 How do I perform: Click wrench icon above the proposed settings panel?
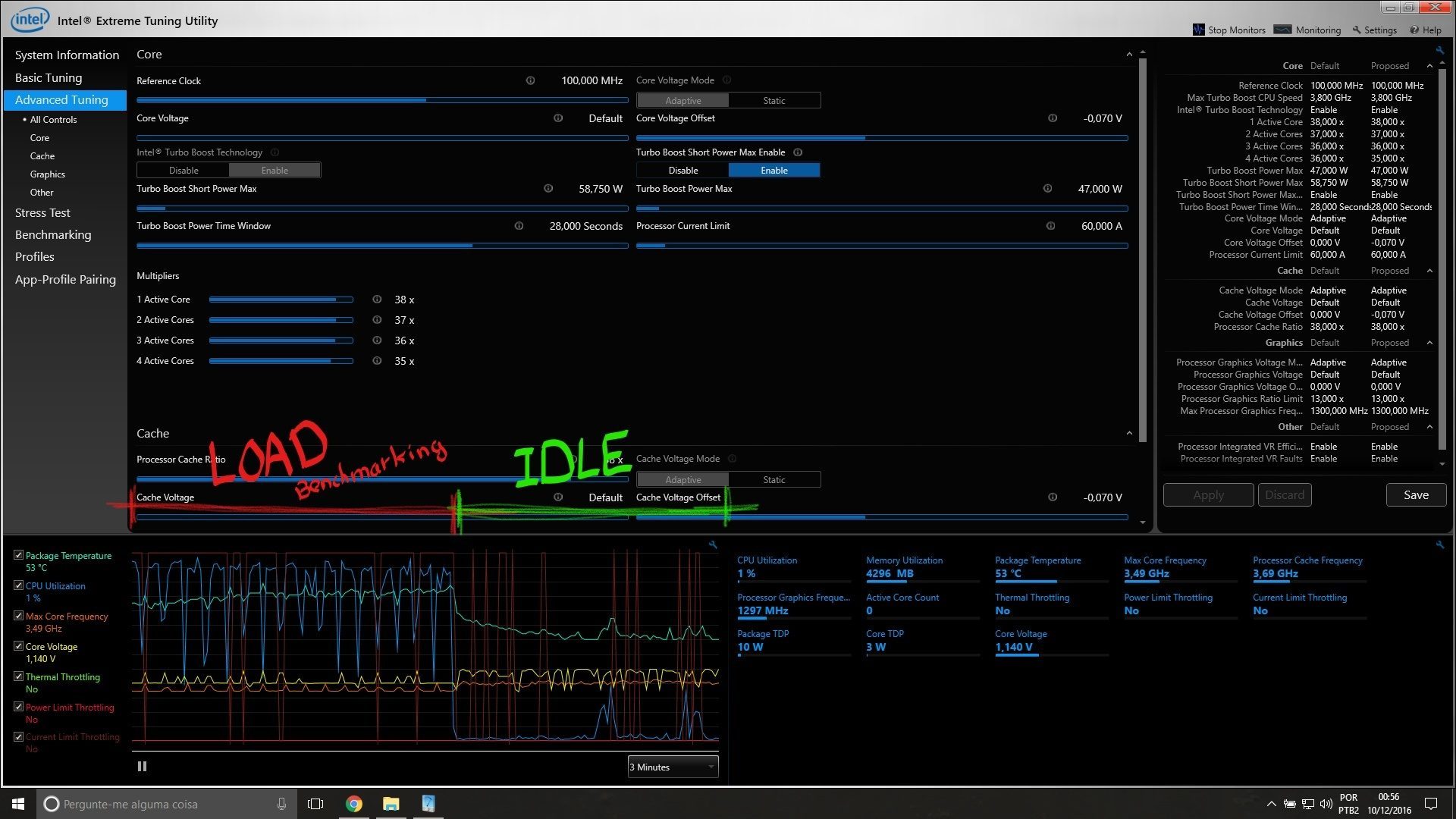click(x=1440, y=51)
